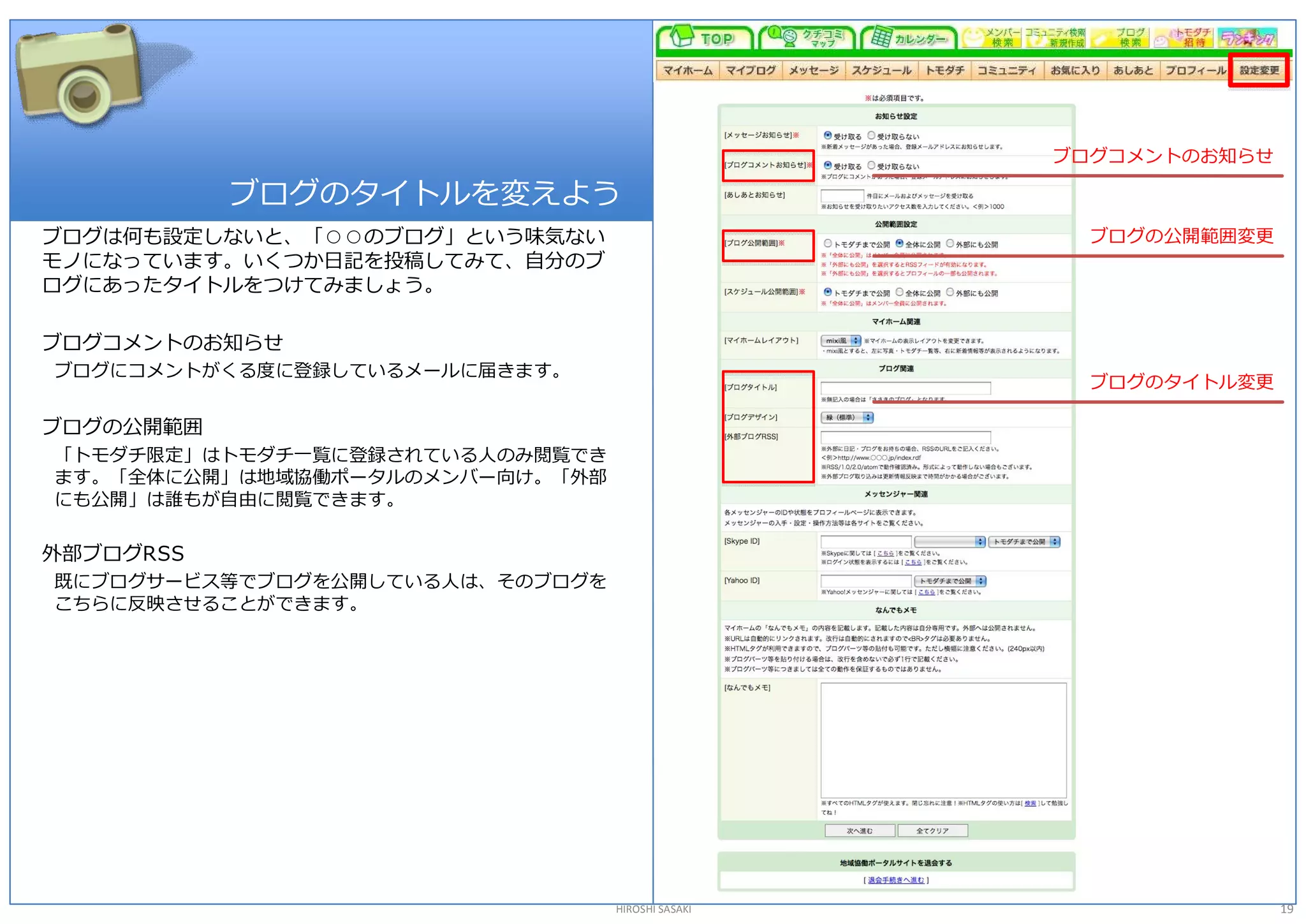Select 受け取る for ブログコメントお知らせ
Viewport: 1306px width, 924px height.
click(828, 166)
